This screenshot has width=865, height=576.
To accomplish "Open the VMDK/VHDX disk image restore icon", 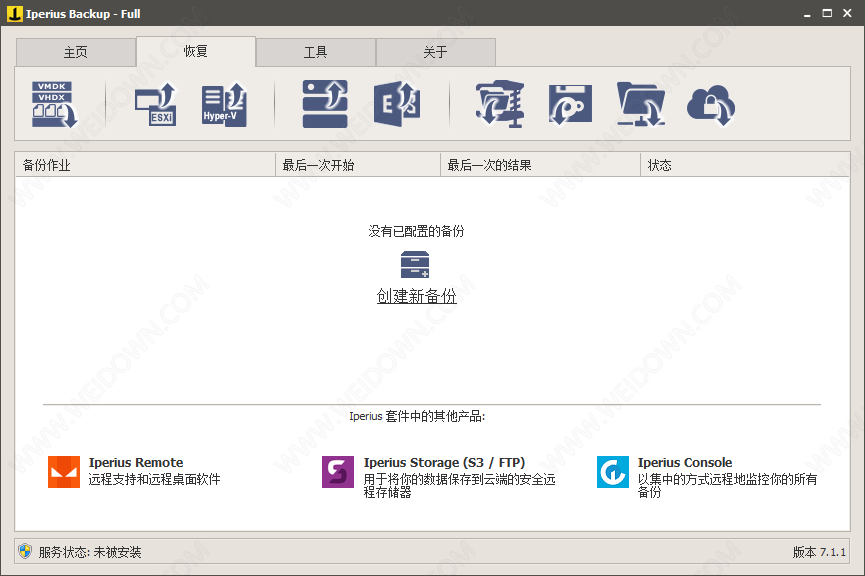I will click(54, 104).
